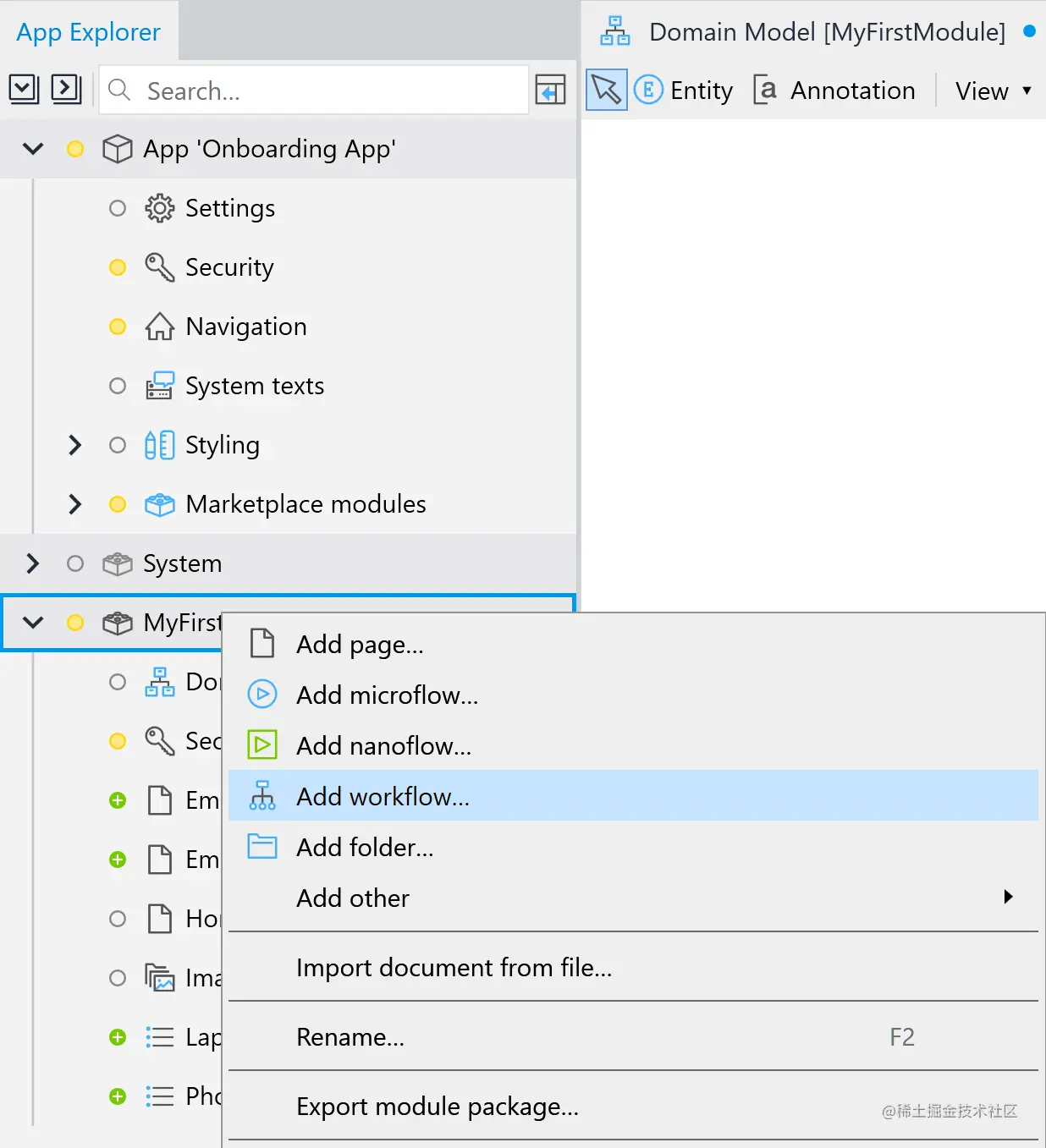This screenshot has height=1148, width=1046.
Task: Open the Domain Model [MyFirstModule] tab
Action: [826, 32]
